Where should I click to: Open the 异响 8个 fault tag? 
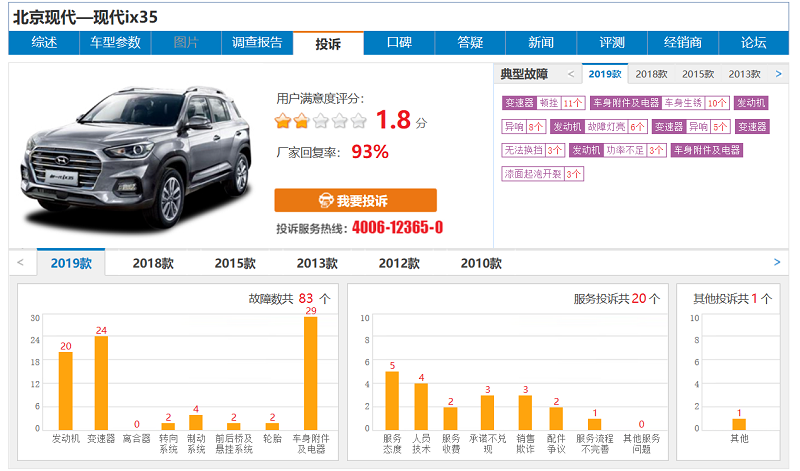point(524,127)
